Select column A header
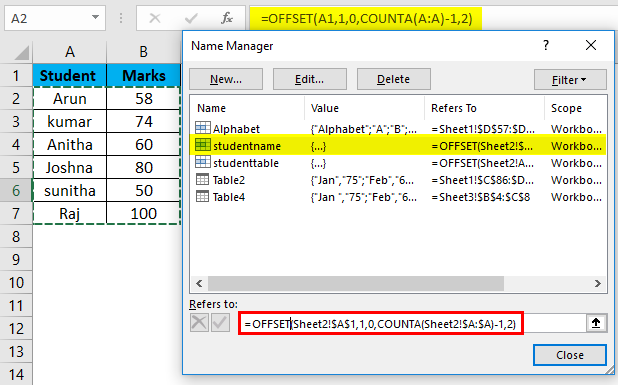Screen dimensions: 618x385 point(70,52)
